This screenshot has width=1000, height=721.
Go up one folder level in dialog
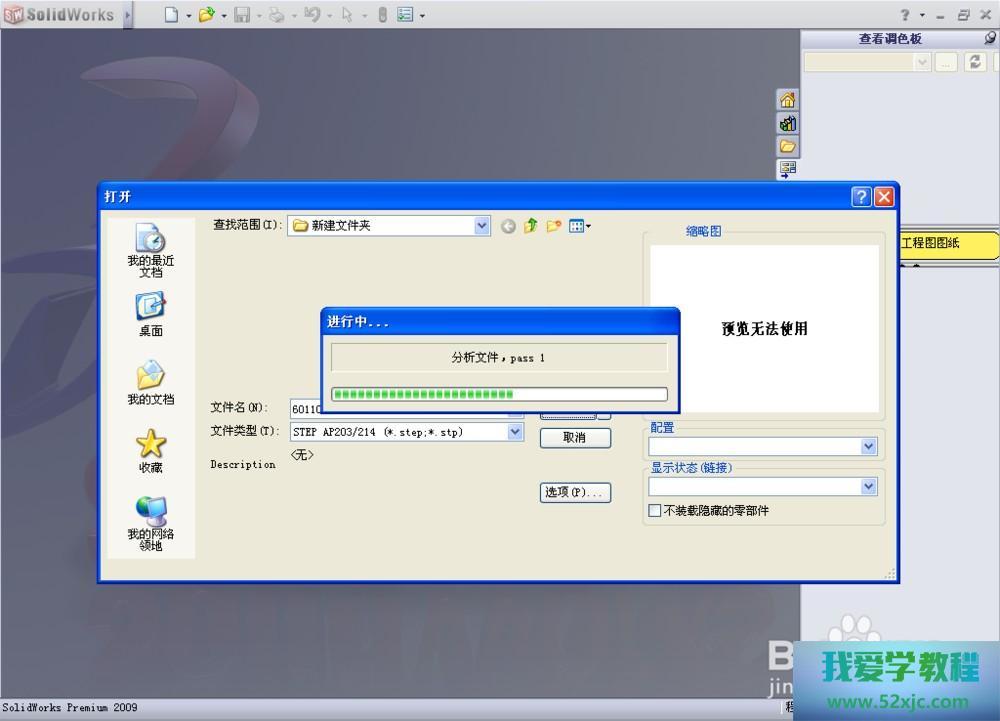tap(531, 226)
